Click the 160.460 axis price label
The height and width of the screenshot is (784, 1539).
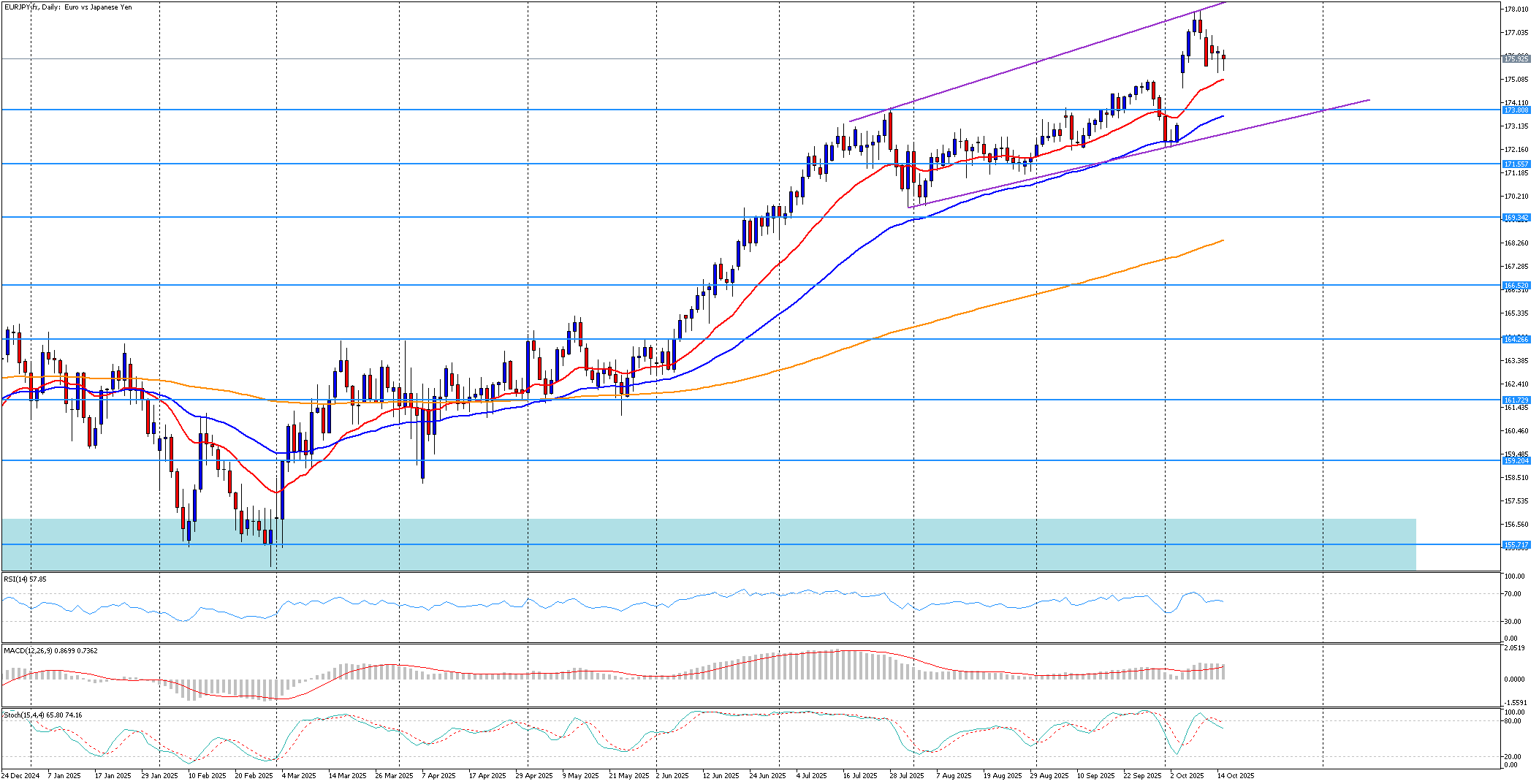point(1516,431)
